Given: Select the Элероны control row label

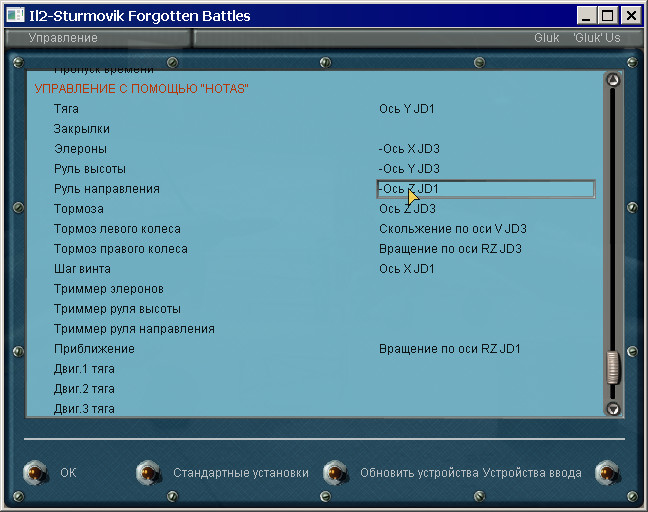Looking at the screenshot, I should click(80, 149).
